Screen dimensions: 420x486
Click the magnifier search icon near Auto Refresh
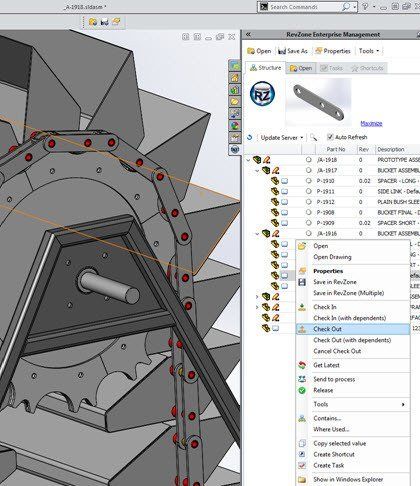(x=313, y=137)
